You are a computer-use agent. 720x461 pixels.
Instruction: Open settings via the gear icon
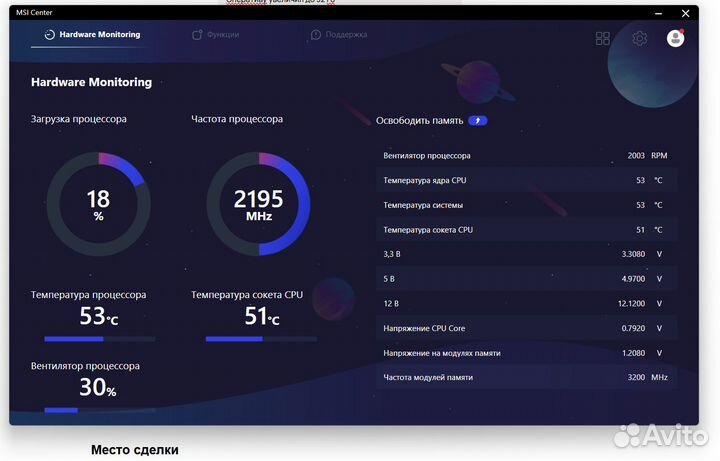click(640, 38)
